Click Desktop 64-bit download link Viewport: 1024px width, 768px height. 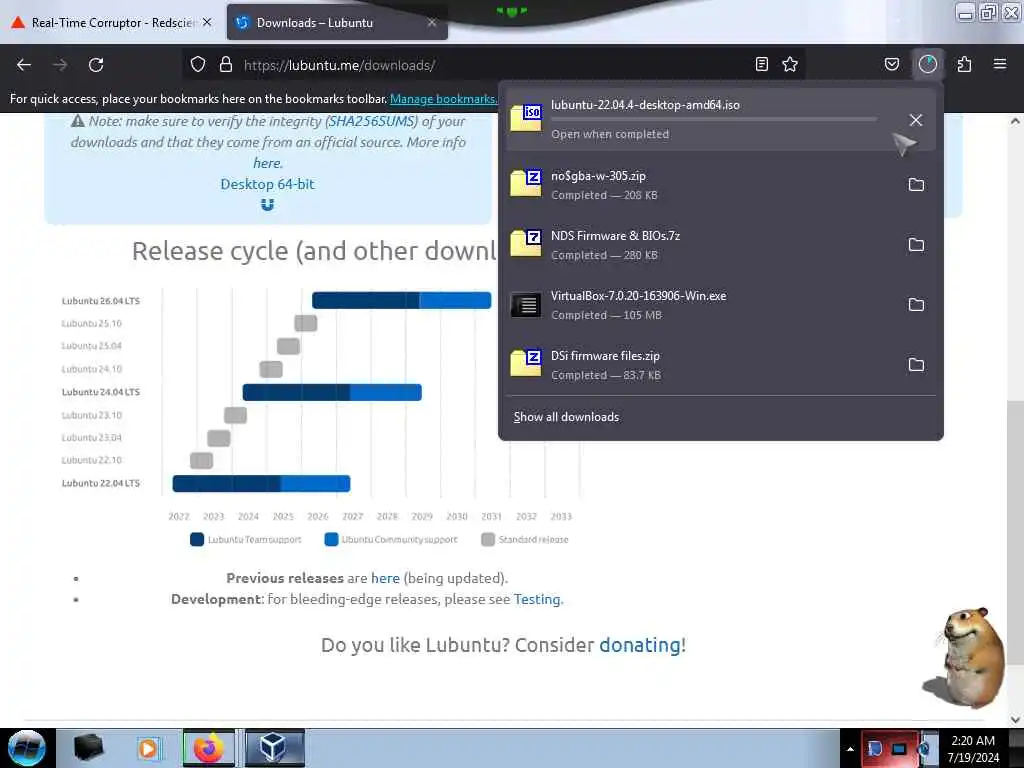[x=268, y=184]
